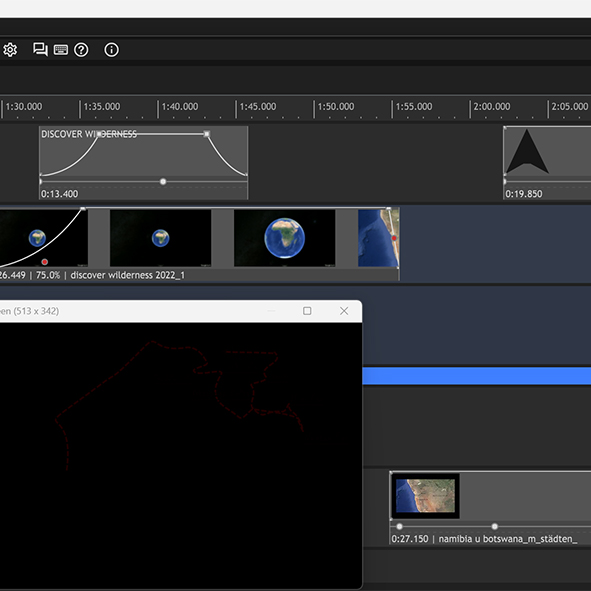The height and width of the screenshot is (591, 591).
Task: Click the second small Earth thumbnail
Action: tap(161, 238)
